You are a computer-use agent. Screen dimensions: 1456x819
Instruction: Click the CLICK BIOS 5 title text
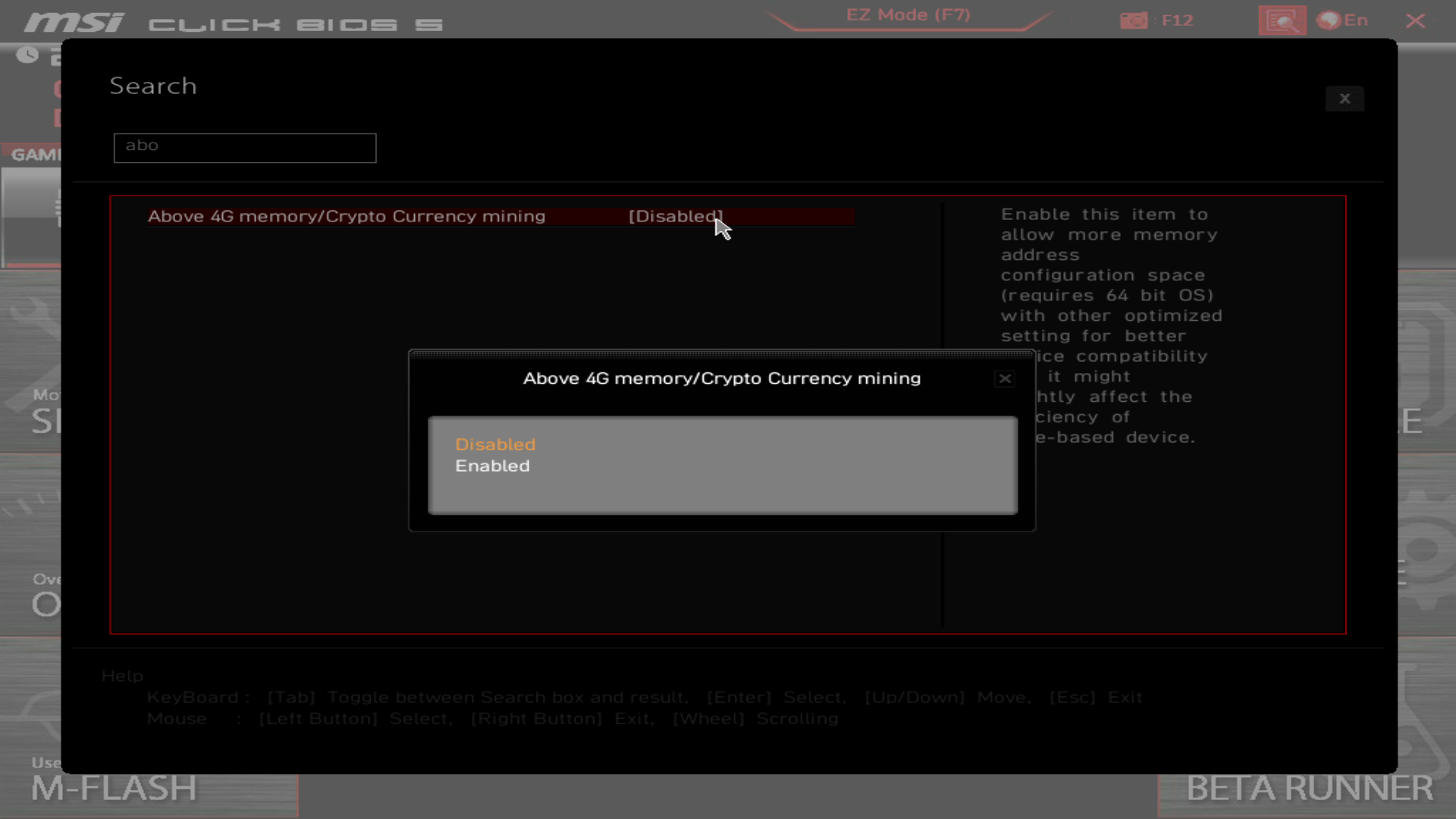pyautogui.click(x=295, y=25)
